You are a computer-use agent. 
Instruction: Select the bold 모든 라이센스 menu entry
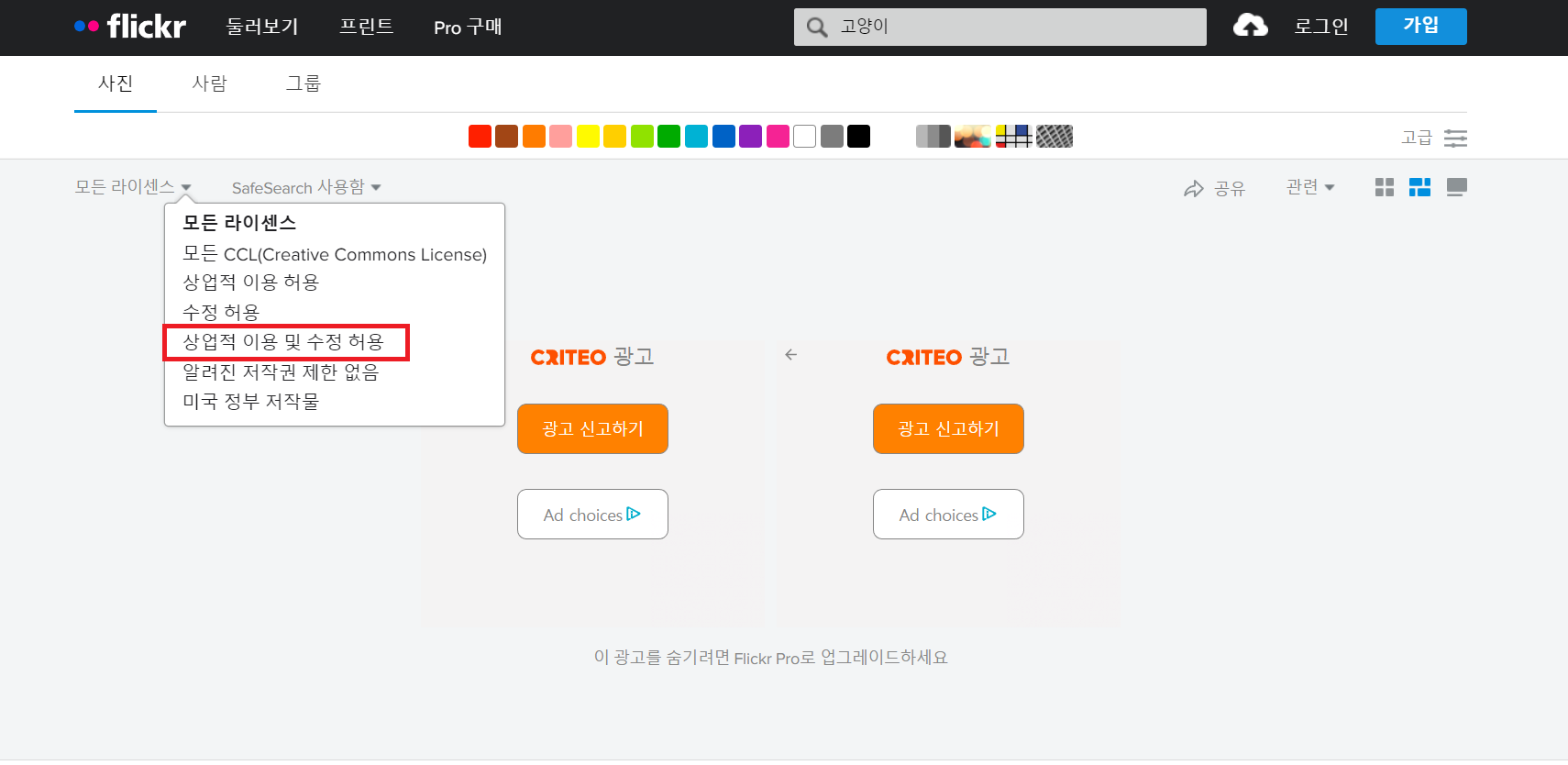(239, 223)
